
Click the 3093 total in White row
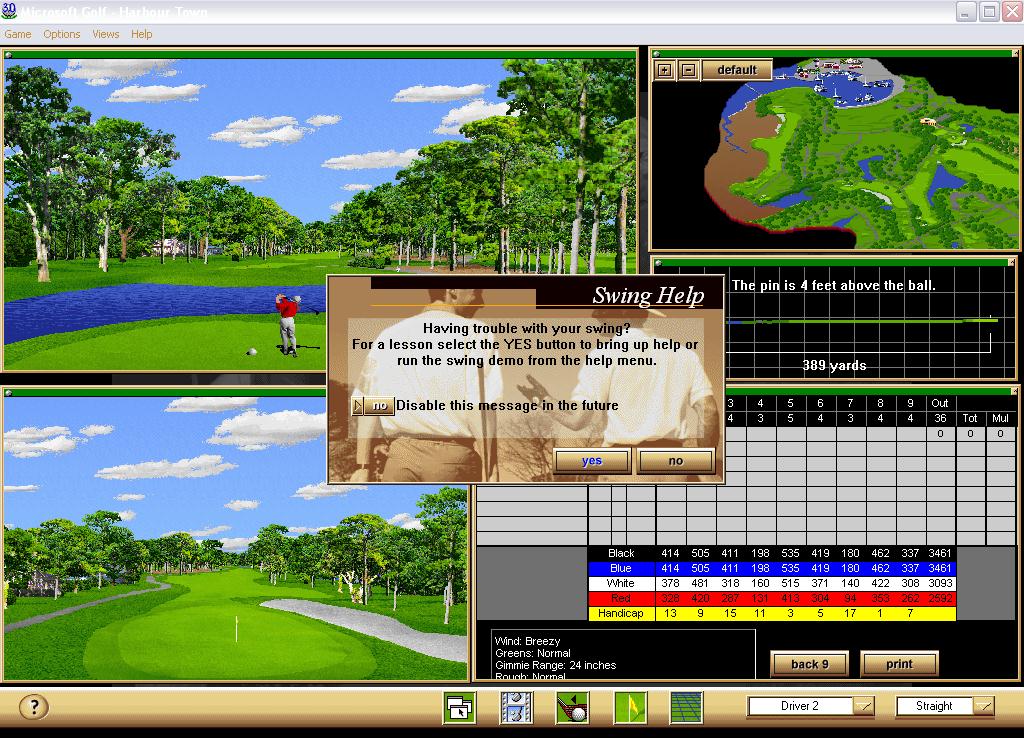940,583
